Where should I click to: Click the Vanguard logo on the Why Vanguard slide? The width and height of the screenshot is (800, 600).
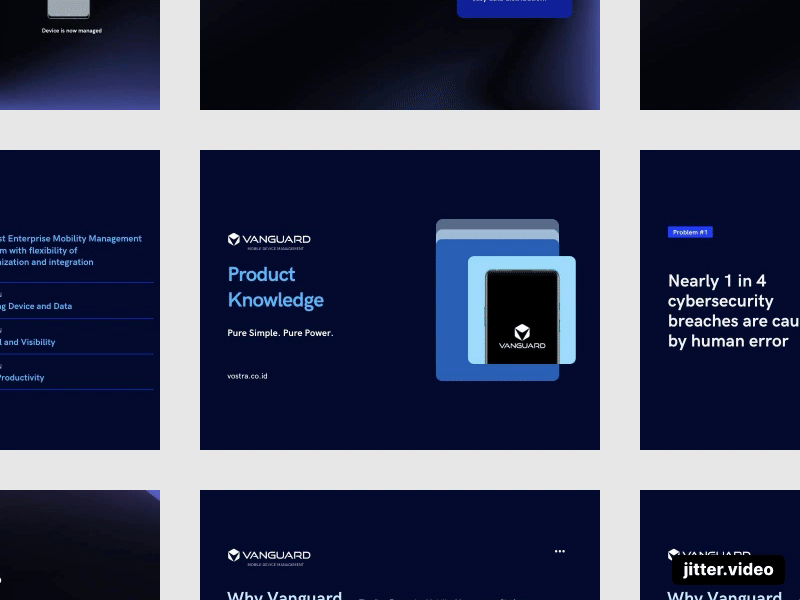click(x=268, y=556)
